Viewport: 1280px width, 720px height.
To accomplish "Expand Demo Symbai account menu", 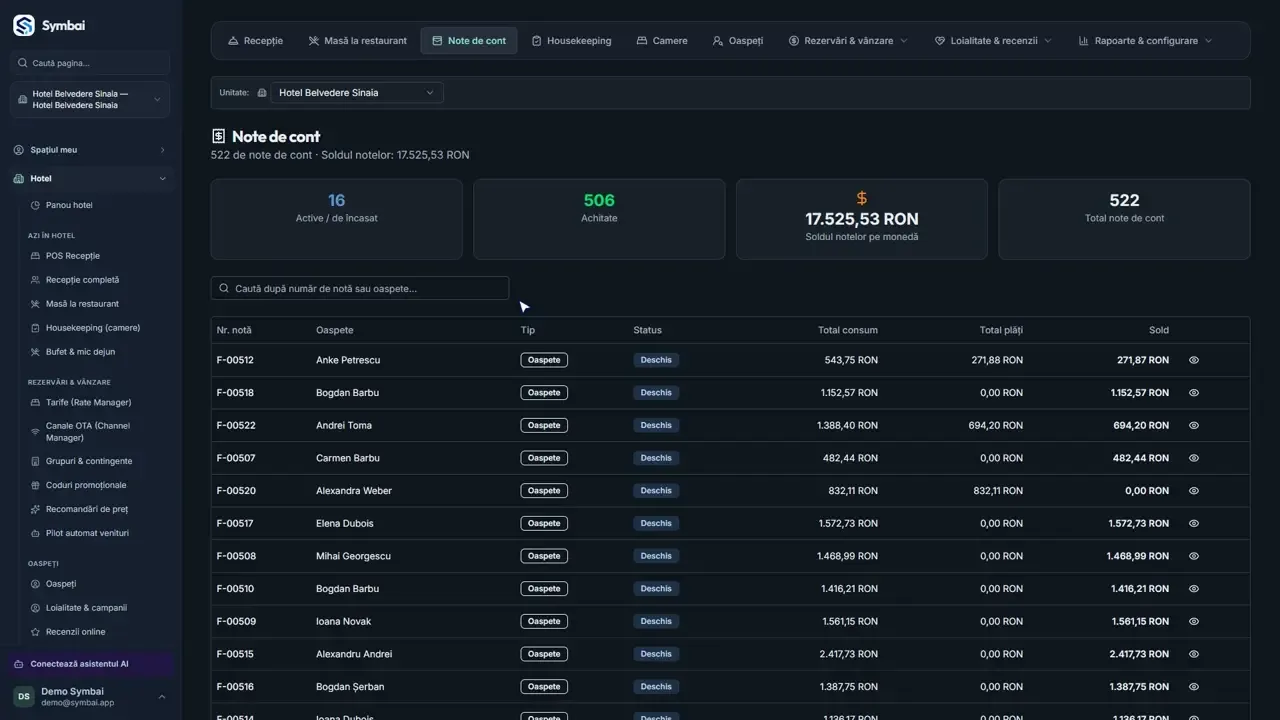I will [x=90, y=696].
